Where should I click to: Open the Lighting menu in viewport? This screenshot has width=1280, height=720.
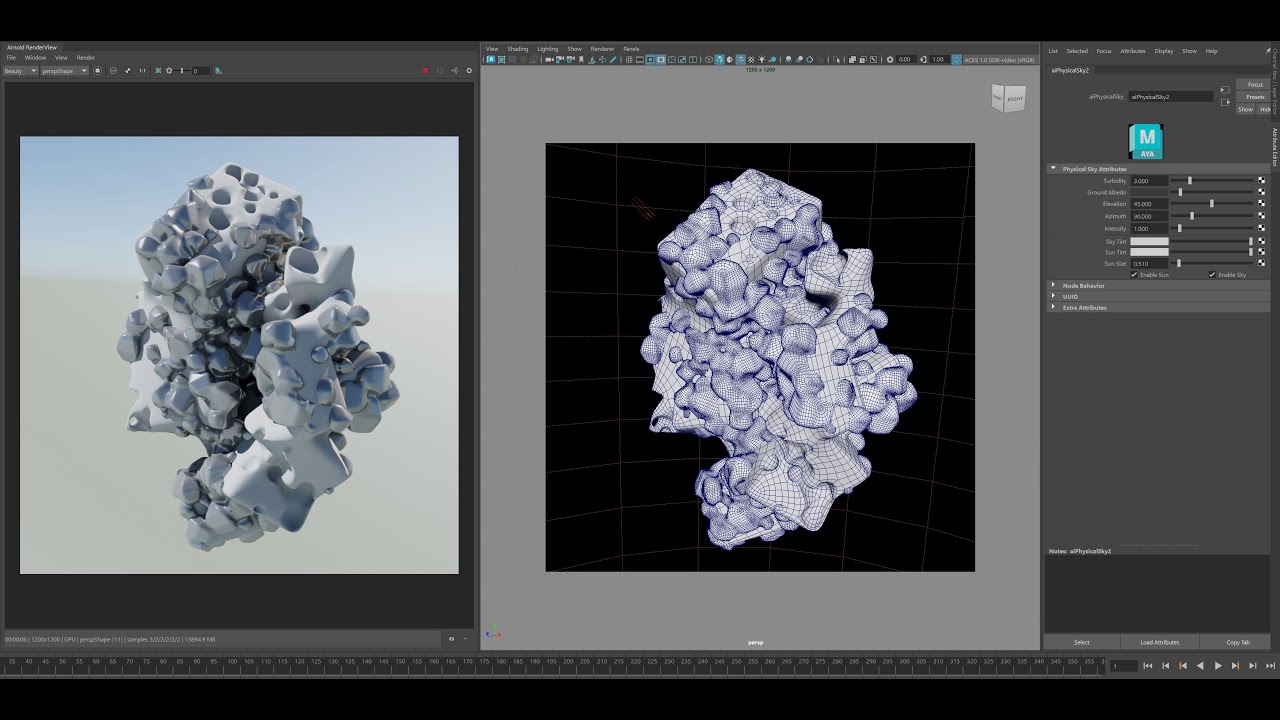point(548,49)
